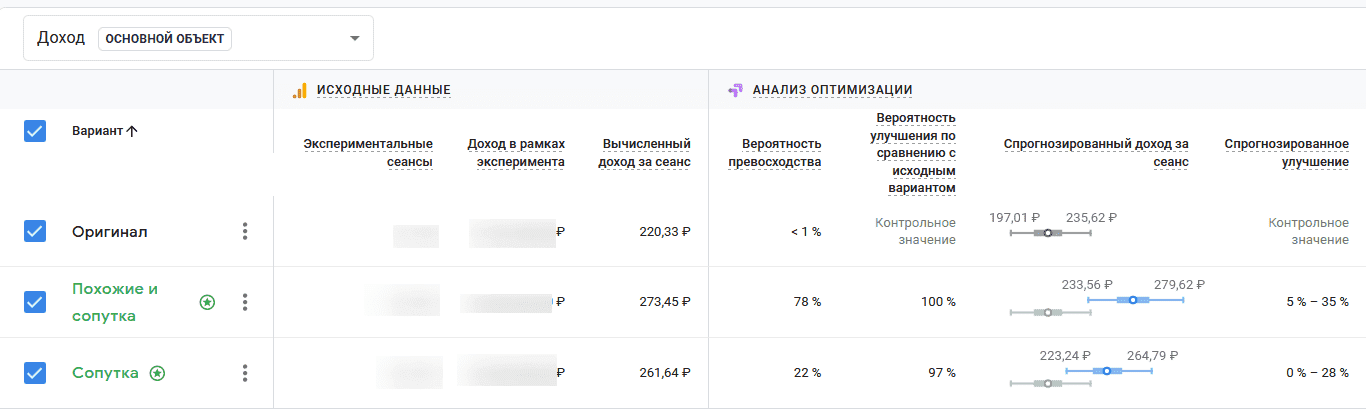The image size is (1366, 411).
Task: Open the Сопутка variant link
Action: [105, 373]
